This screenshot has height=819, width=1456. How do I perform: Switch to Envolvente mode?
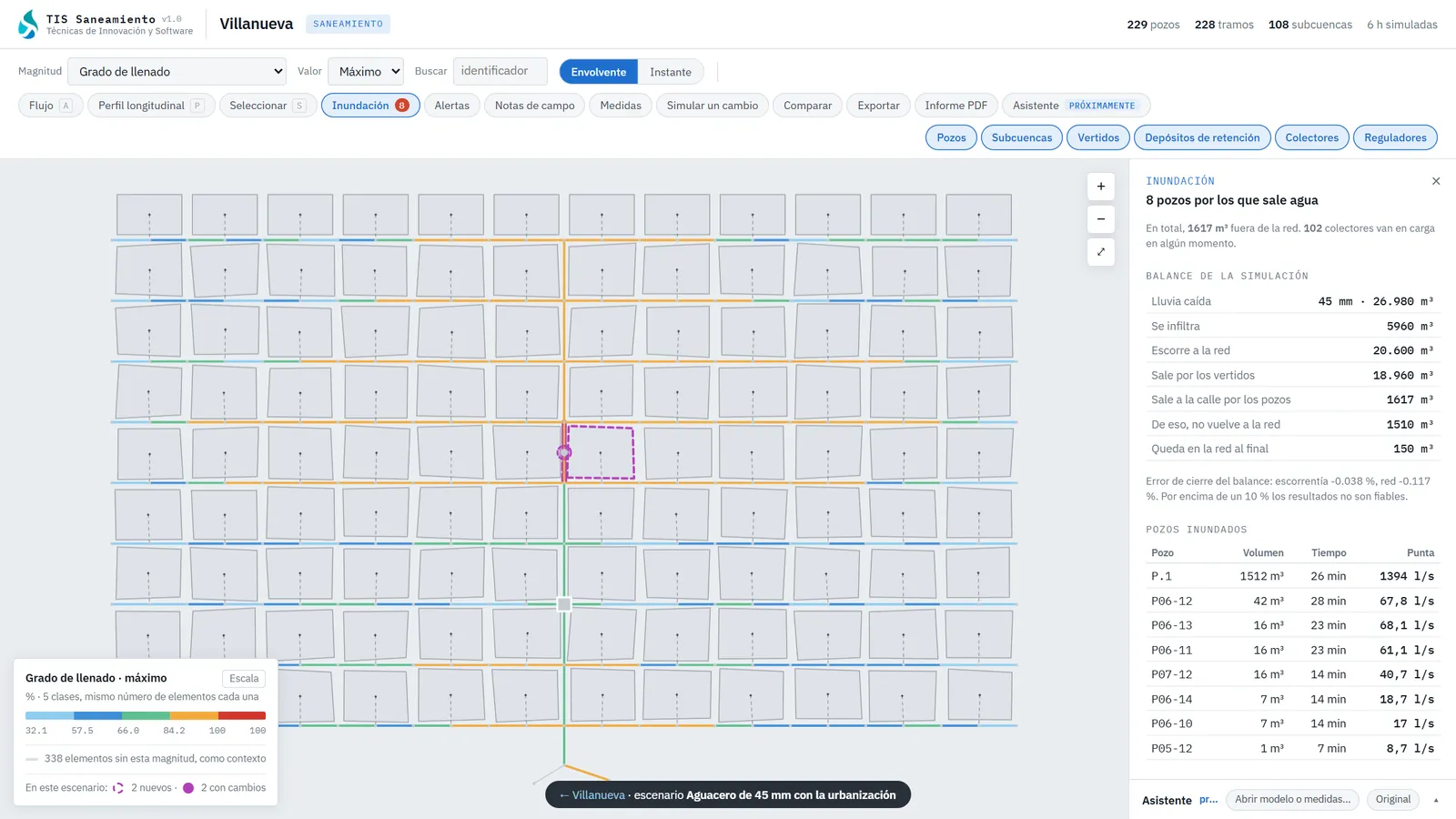pyautogui.click(x=599, y=72)
